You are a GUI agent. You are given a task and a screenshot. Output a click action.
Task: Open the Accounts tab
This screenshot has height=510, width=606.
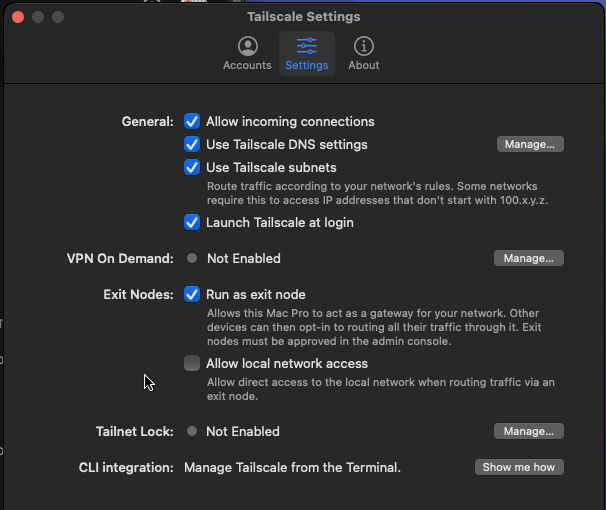247,54
